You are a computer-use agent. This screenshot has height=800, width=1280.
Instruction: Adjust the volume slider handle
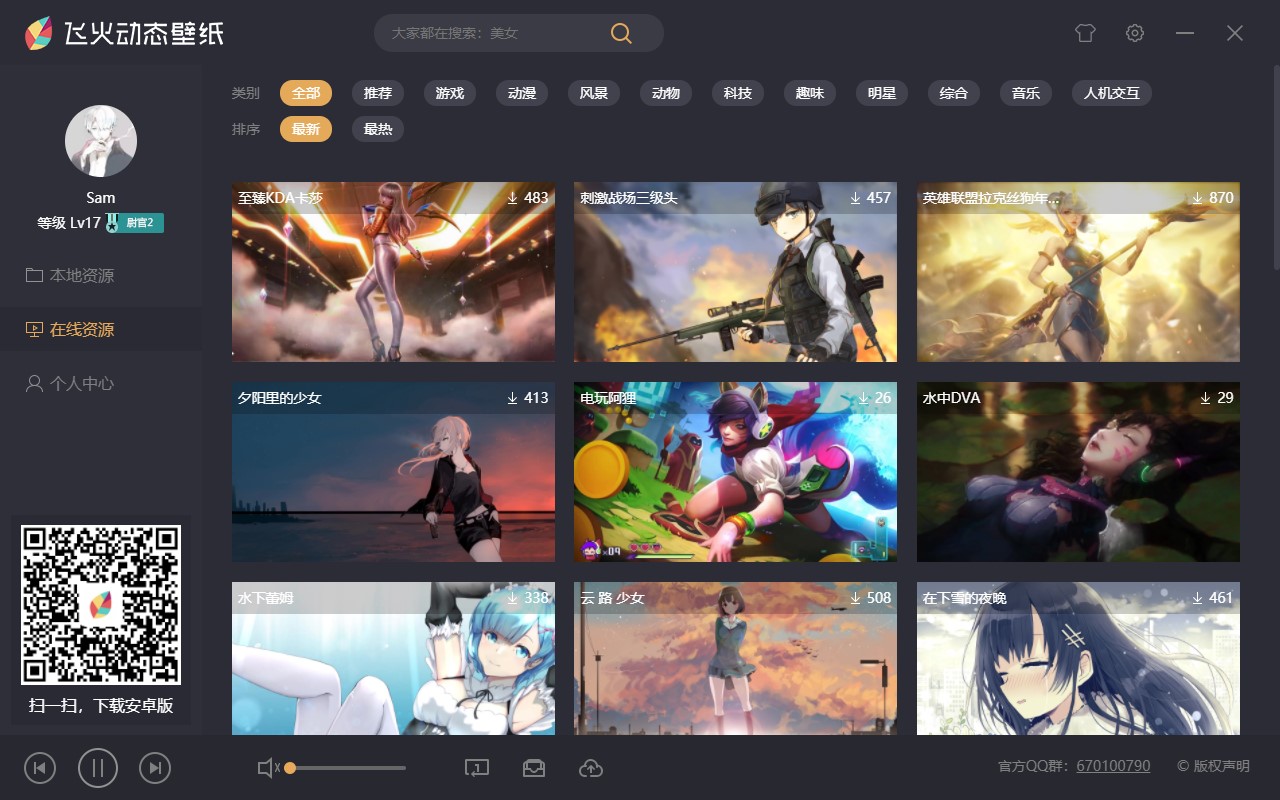290,768
